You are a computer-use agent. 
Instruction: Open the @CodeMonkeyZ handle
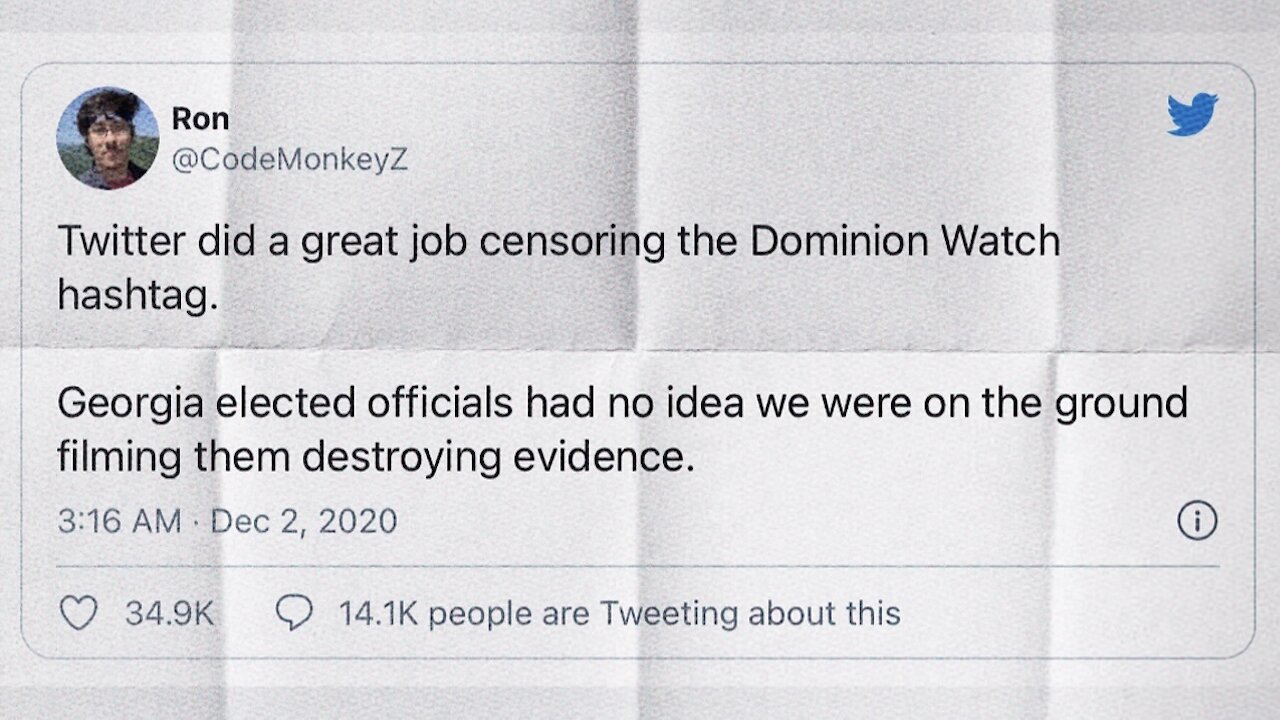pos(290,160)
